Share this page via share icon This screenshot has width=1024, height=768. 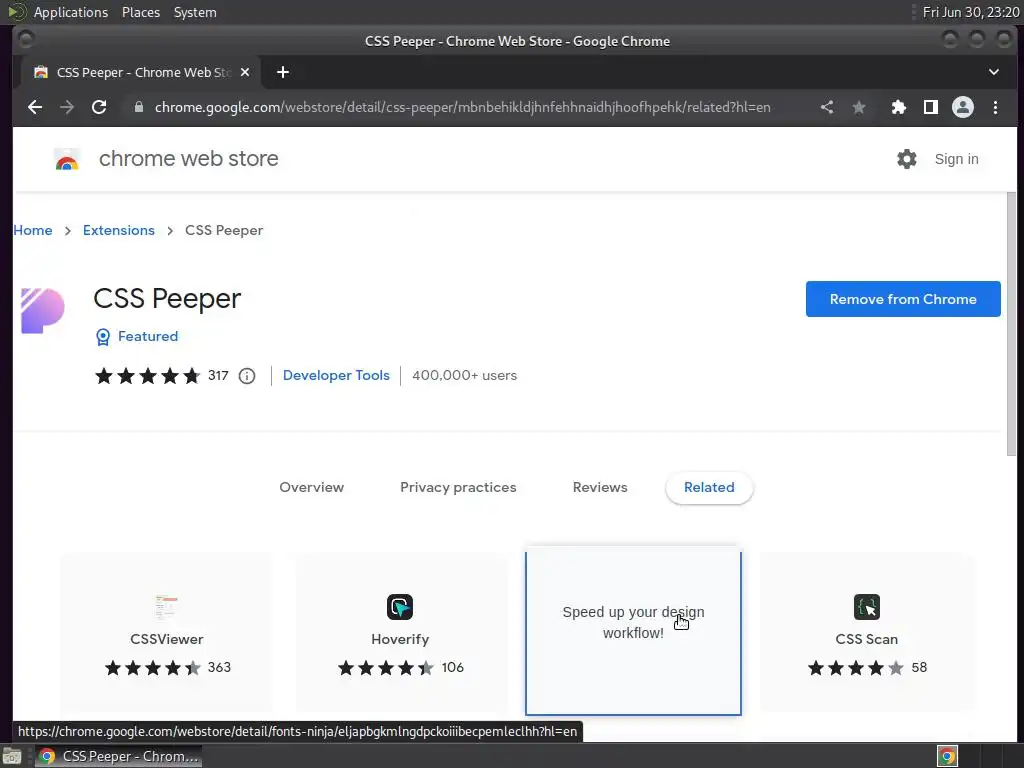pyautogui.click(x=827, y=107)
